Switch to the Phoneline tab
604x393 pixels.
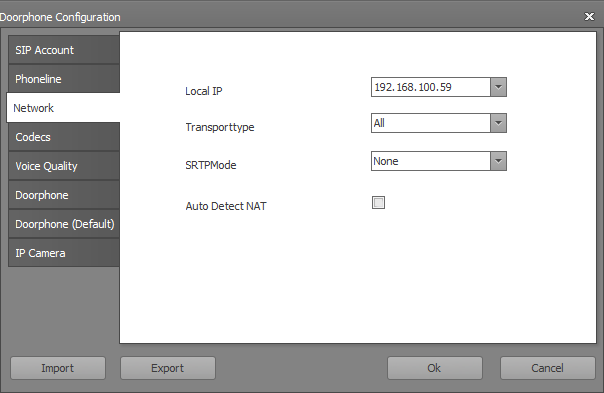pos(64,79)
